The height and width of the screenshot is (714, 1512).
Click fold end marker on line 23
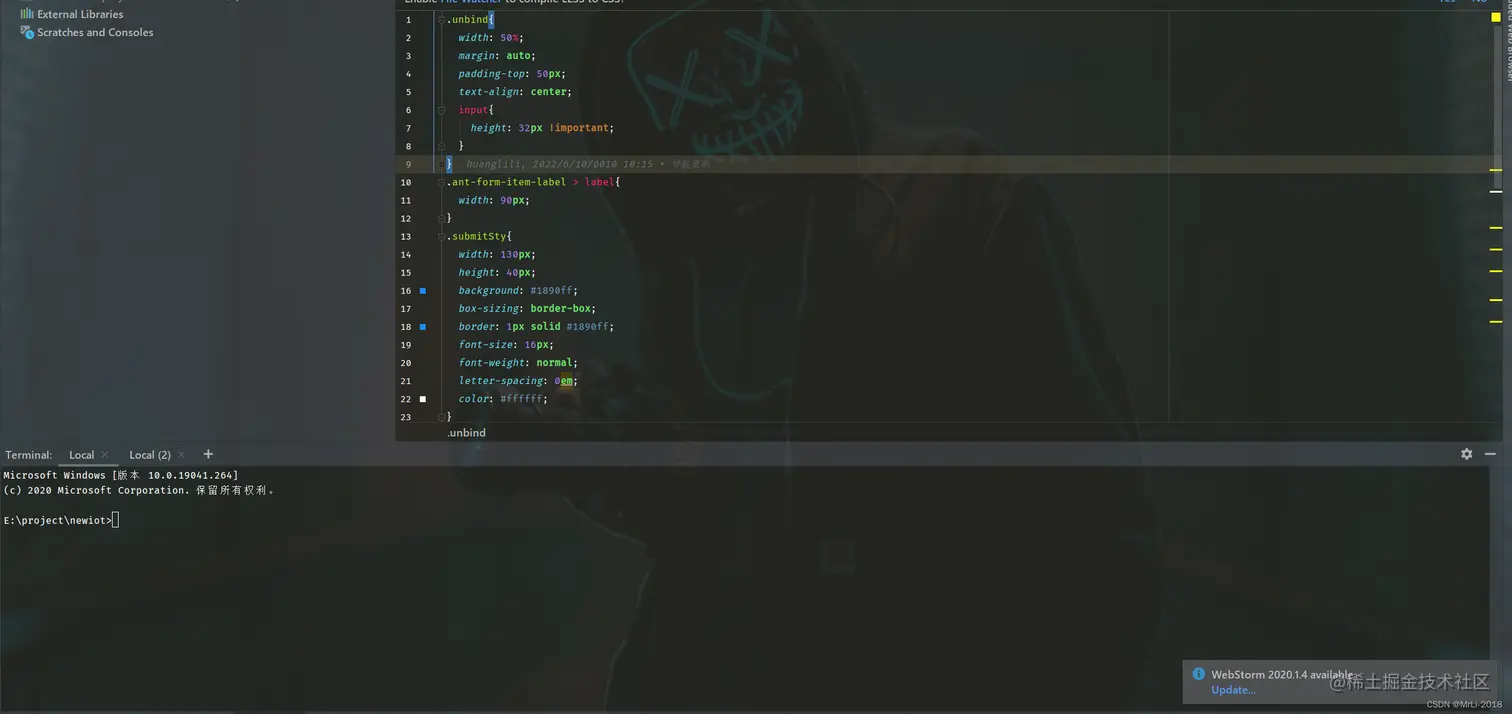click(441, 416)
